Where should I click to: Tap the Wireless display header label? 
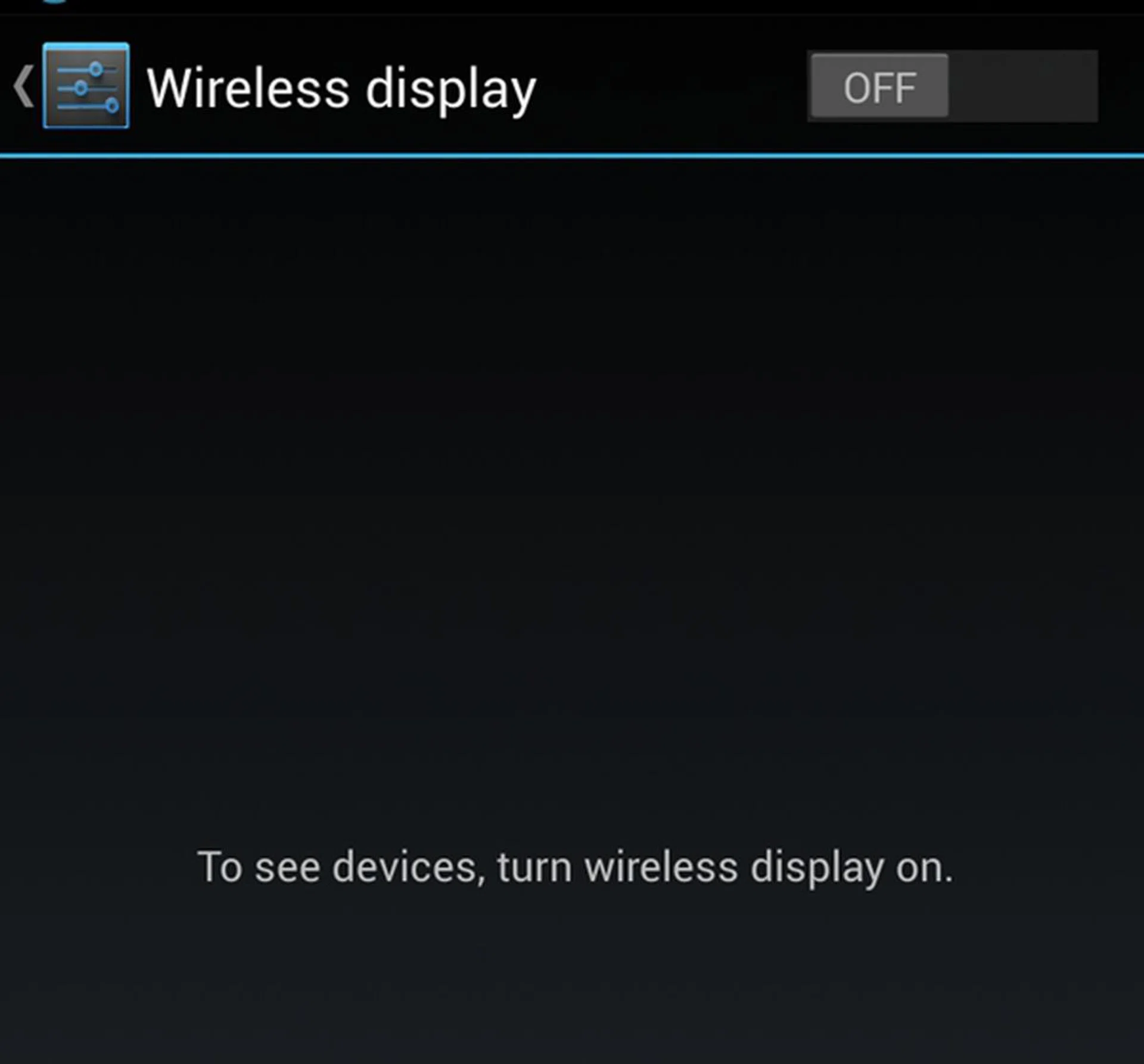pos(341,90)
